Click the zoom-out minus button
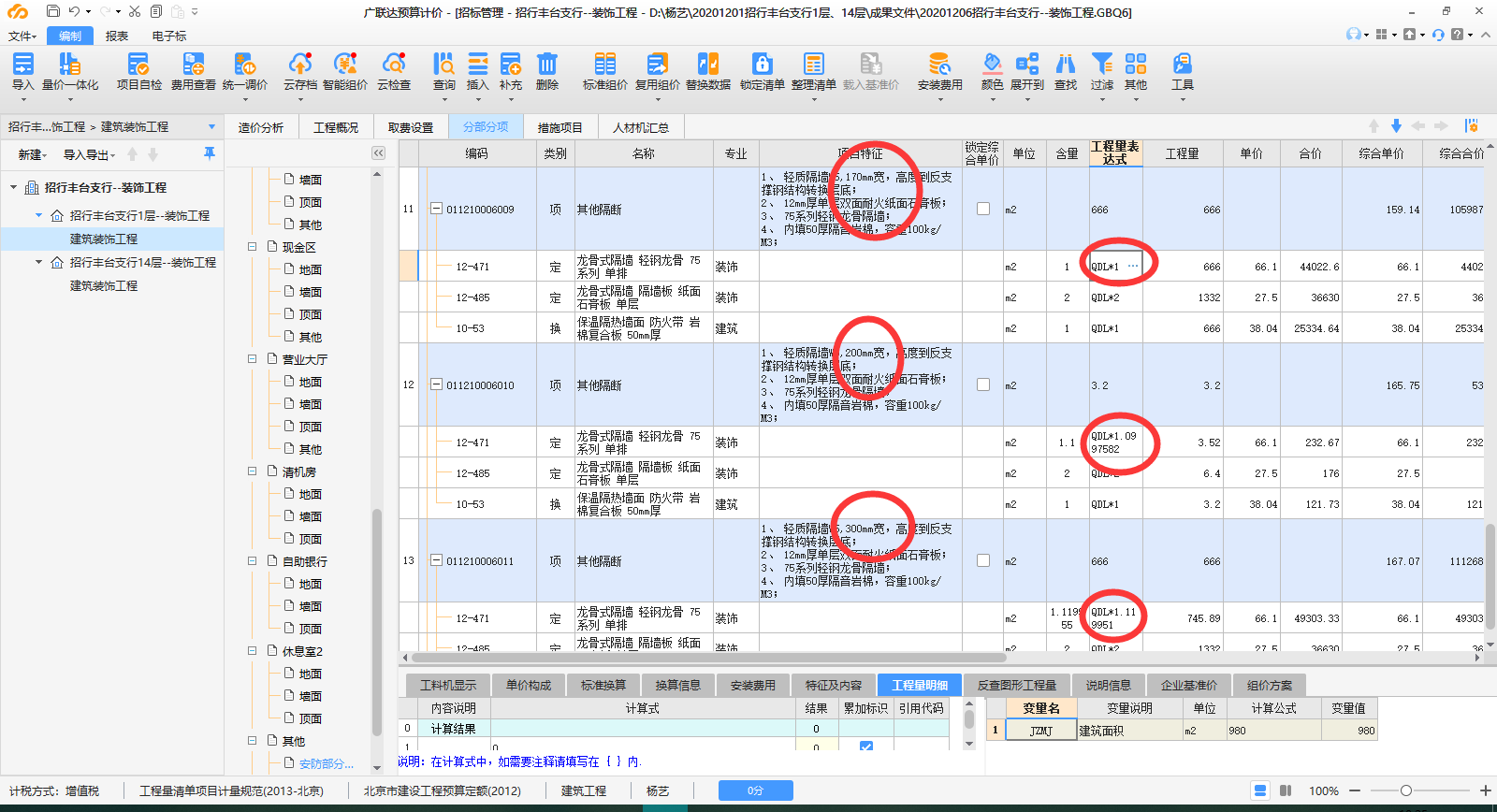 coord(1355,790)
